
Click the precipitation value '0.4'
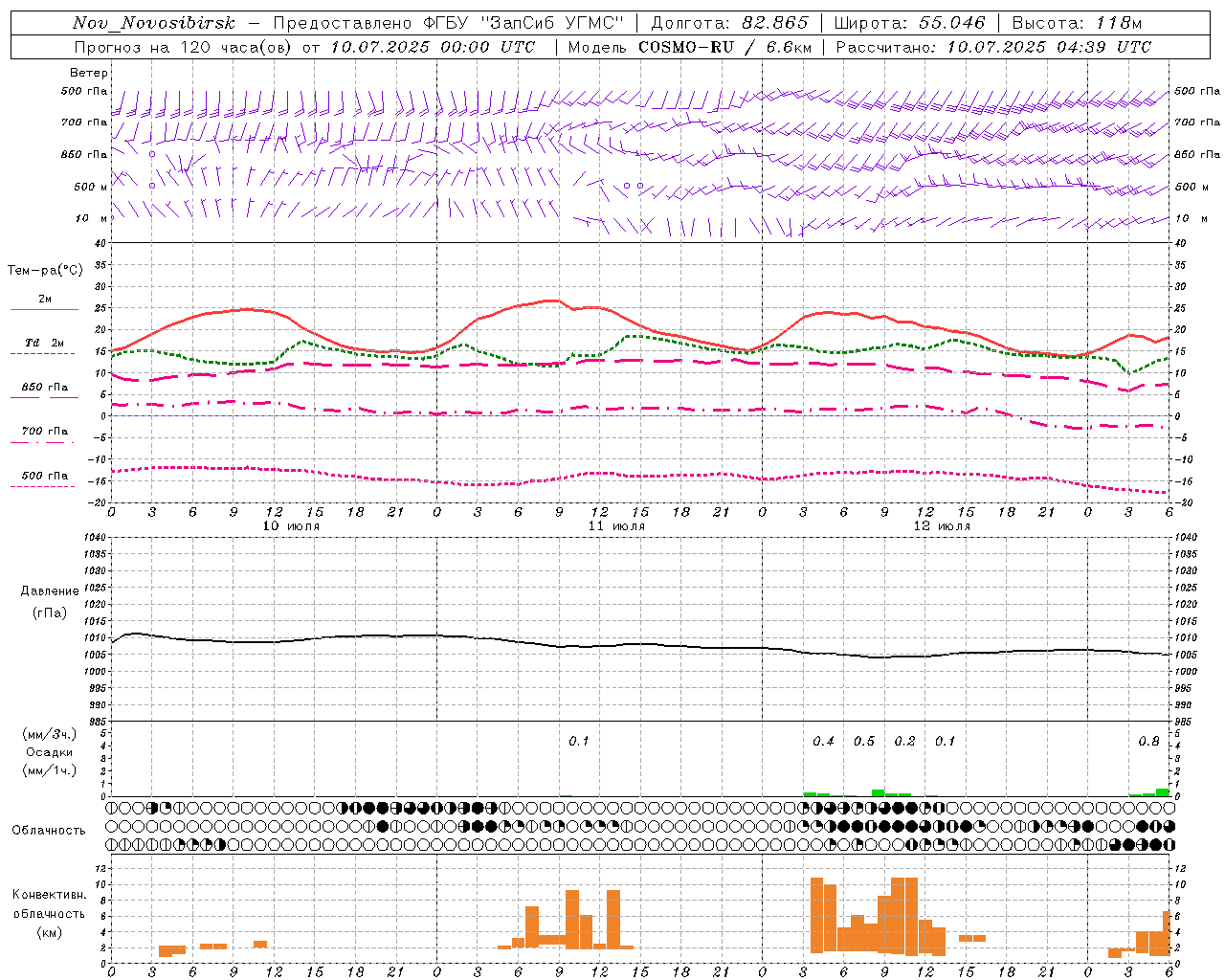coord(823,742)
